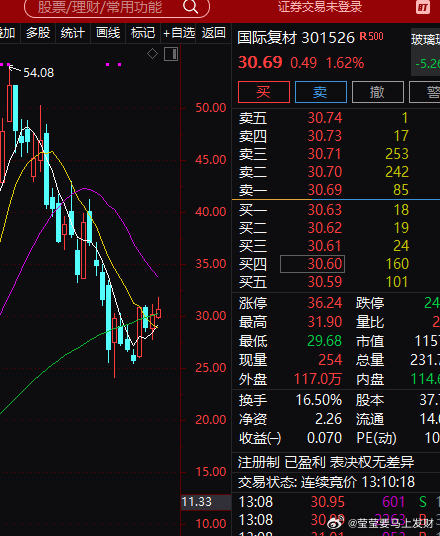Click the 50.00 price axis label
This screenshot has width=440, height=536.
(x=211, y=108)
